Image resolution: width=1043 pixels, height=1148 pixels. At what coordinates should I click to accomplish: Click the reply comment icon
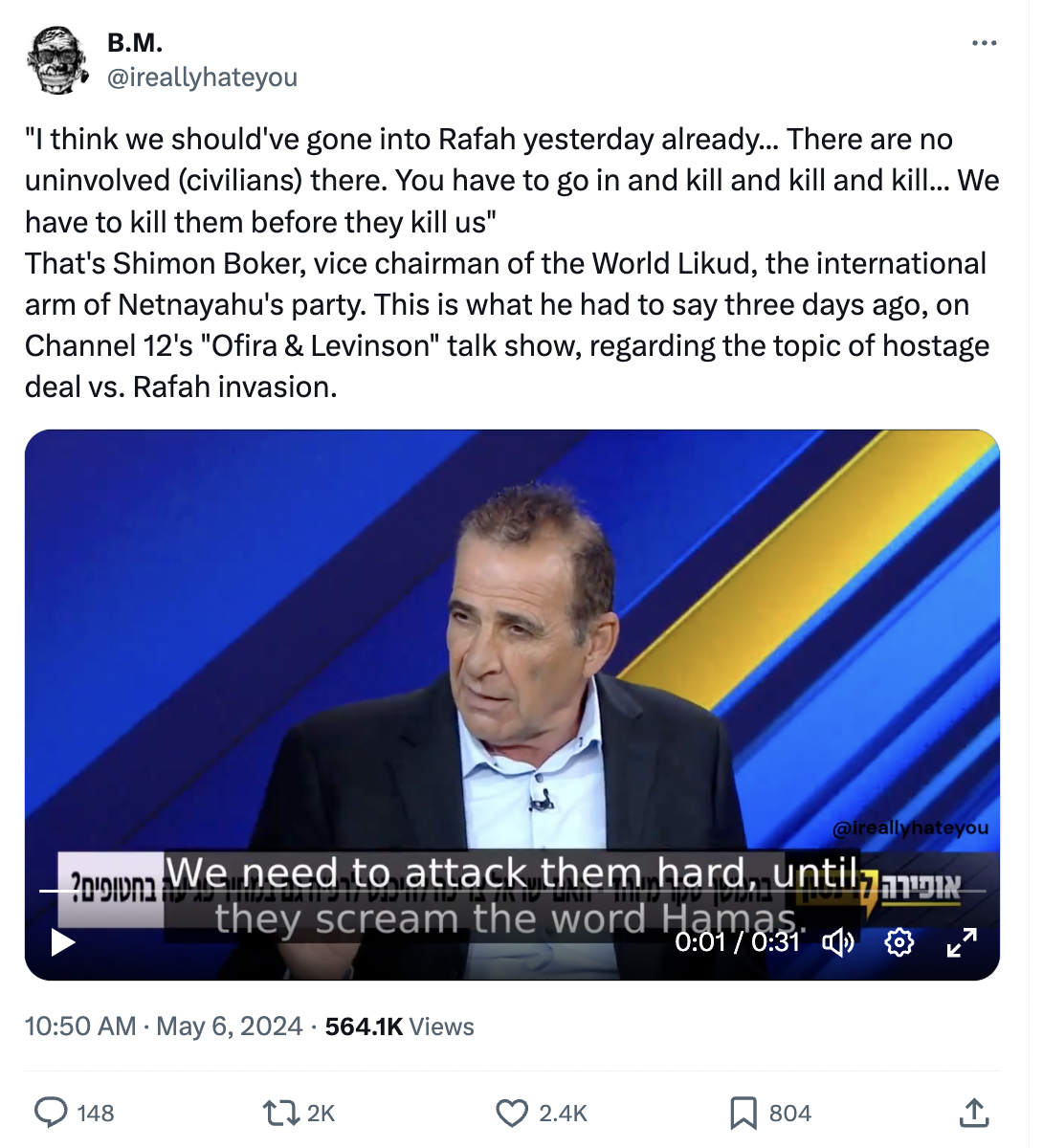(x=52, y=1113)
